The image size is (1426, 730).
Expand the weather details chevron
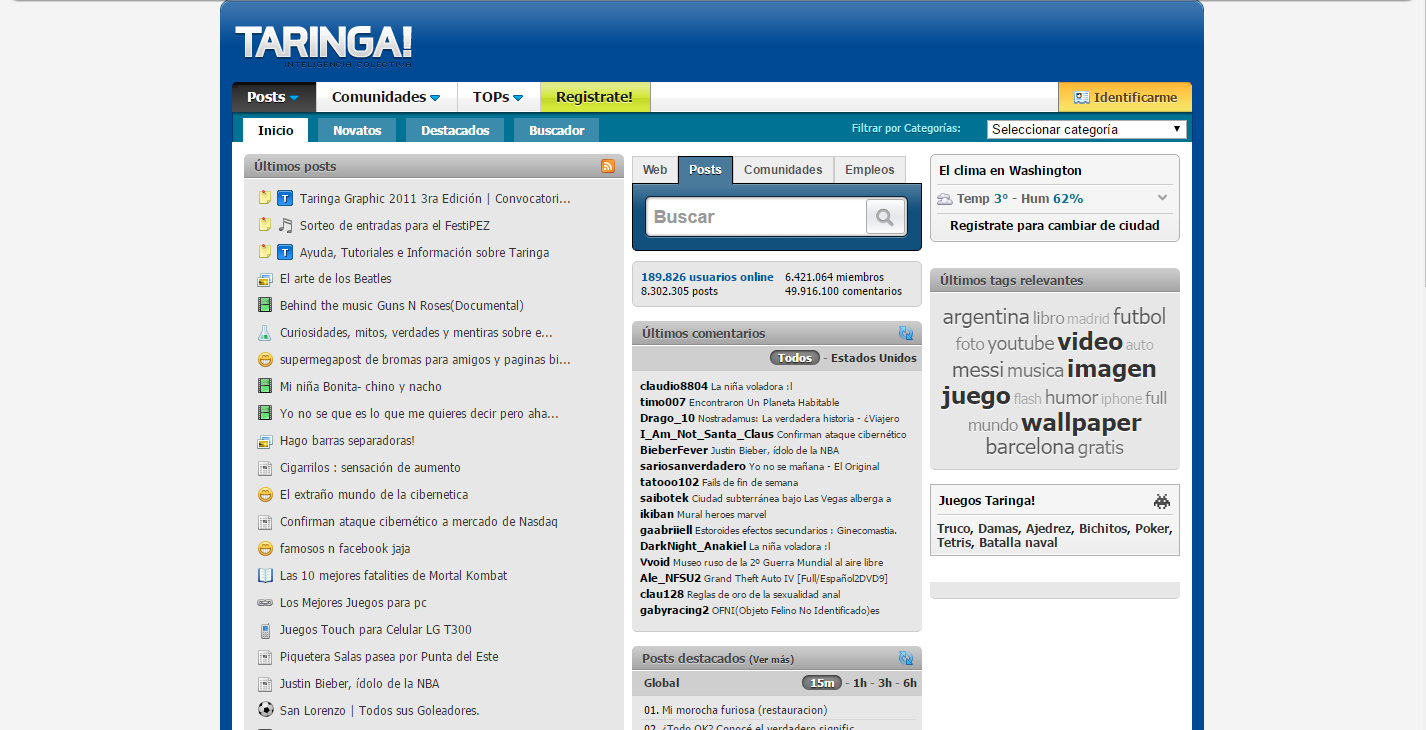(x=1162, y=198)
